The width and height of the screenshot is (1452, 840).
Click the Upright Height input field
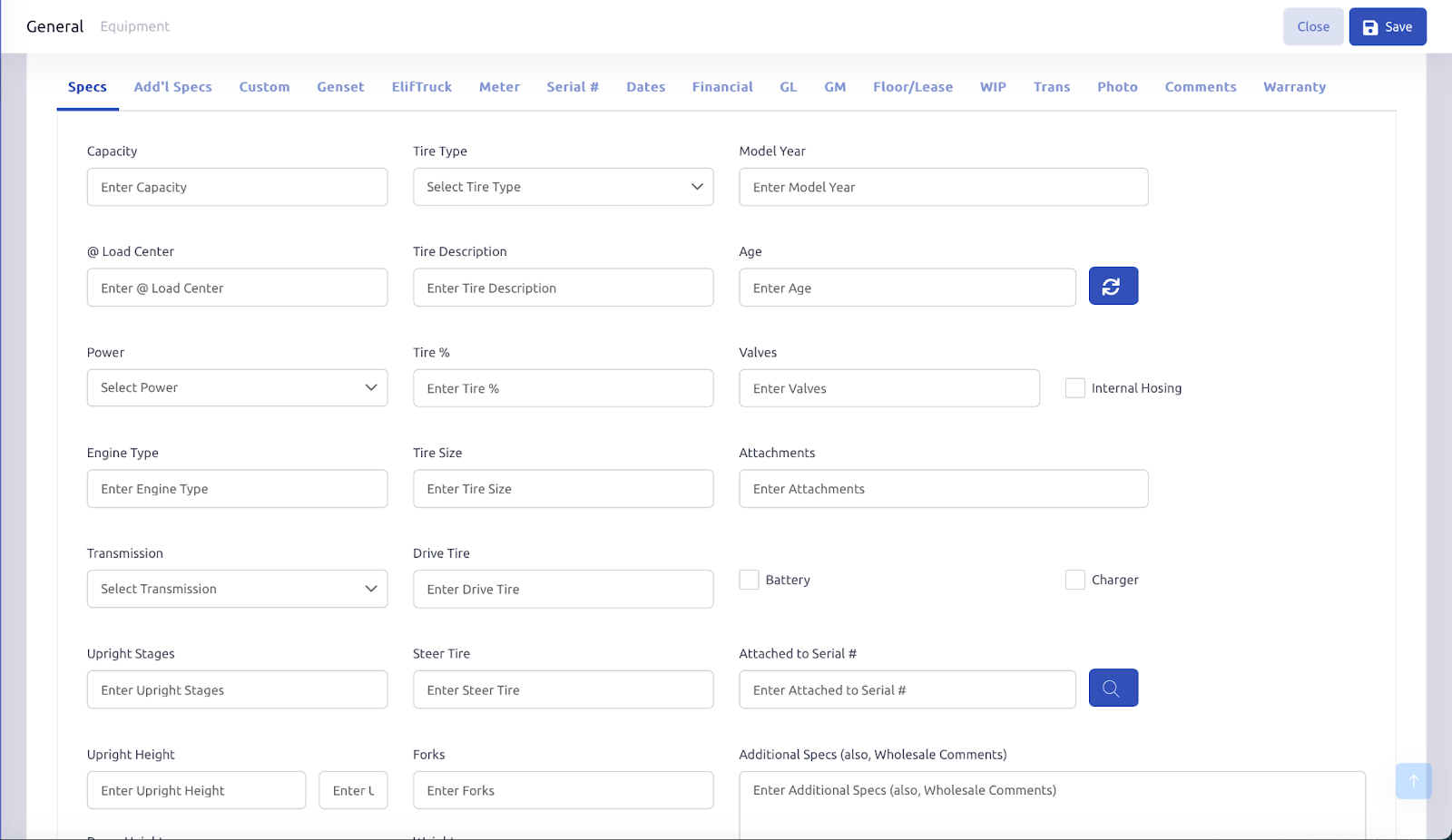click(x=196, y=790)
